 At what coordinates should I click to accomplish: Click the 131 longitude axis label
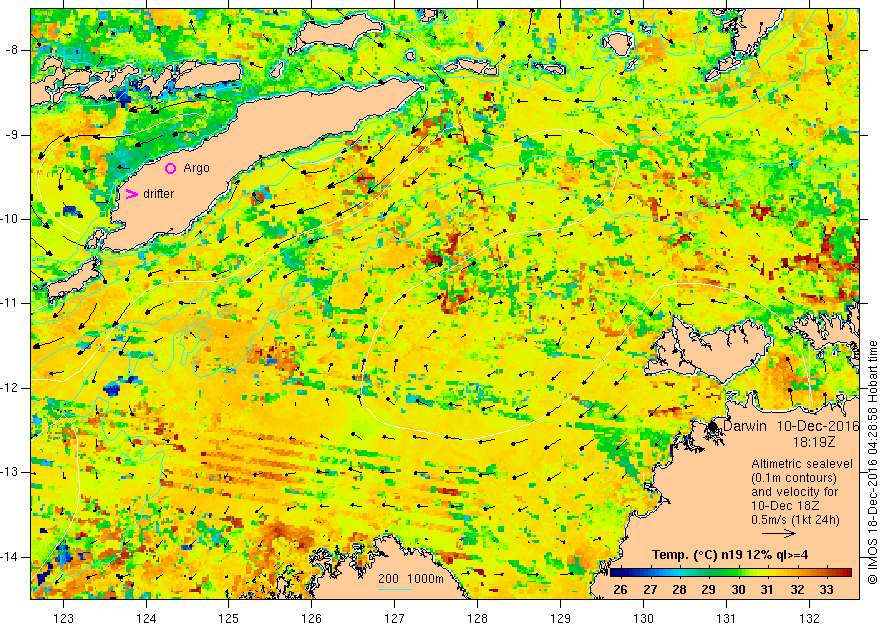pos(726,618)
